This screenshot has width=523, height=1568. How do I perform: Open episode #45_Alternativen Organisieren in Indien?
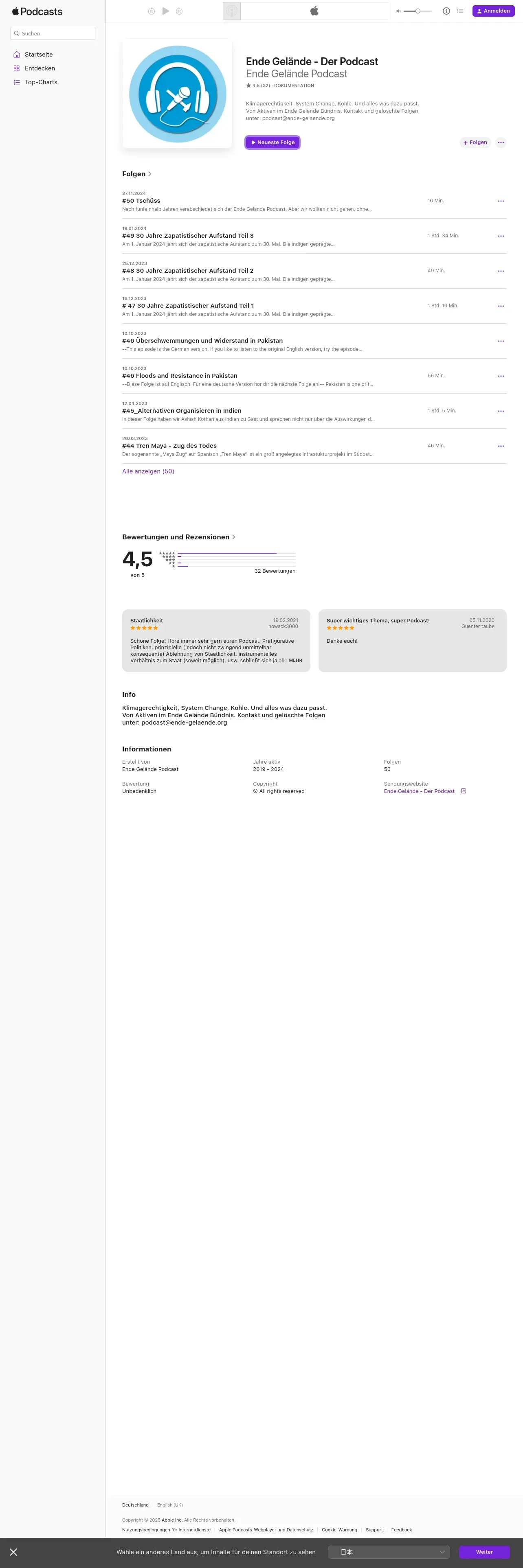[x=182, y=411]
